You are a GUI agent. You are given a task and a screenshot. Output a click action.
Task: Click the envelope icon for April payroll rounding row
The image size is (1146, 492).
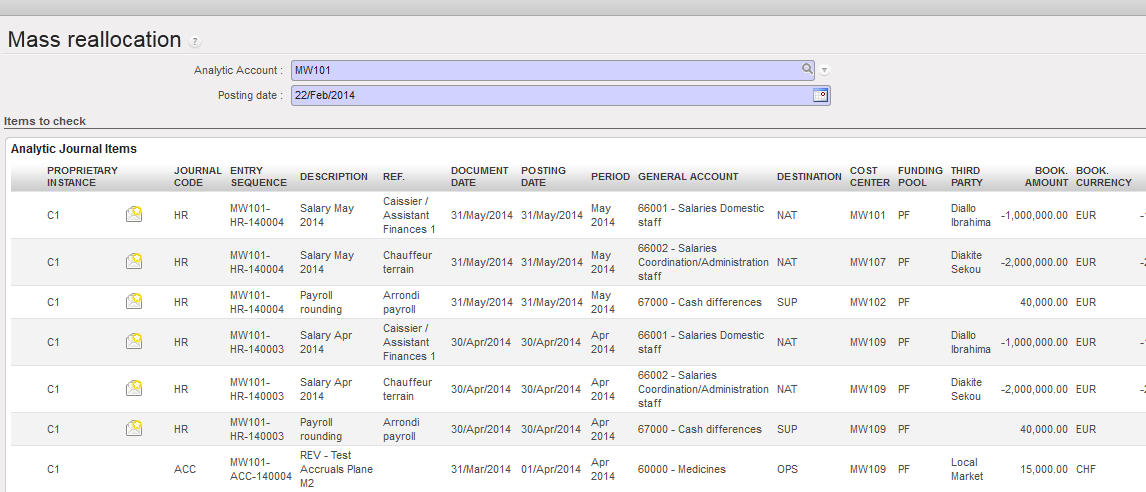(134, 429)
